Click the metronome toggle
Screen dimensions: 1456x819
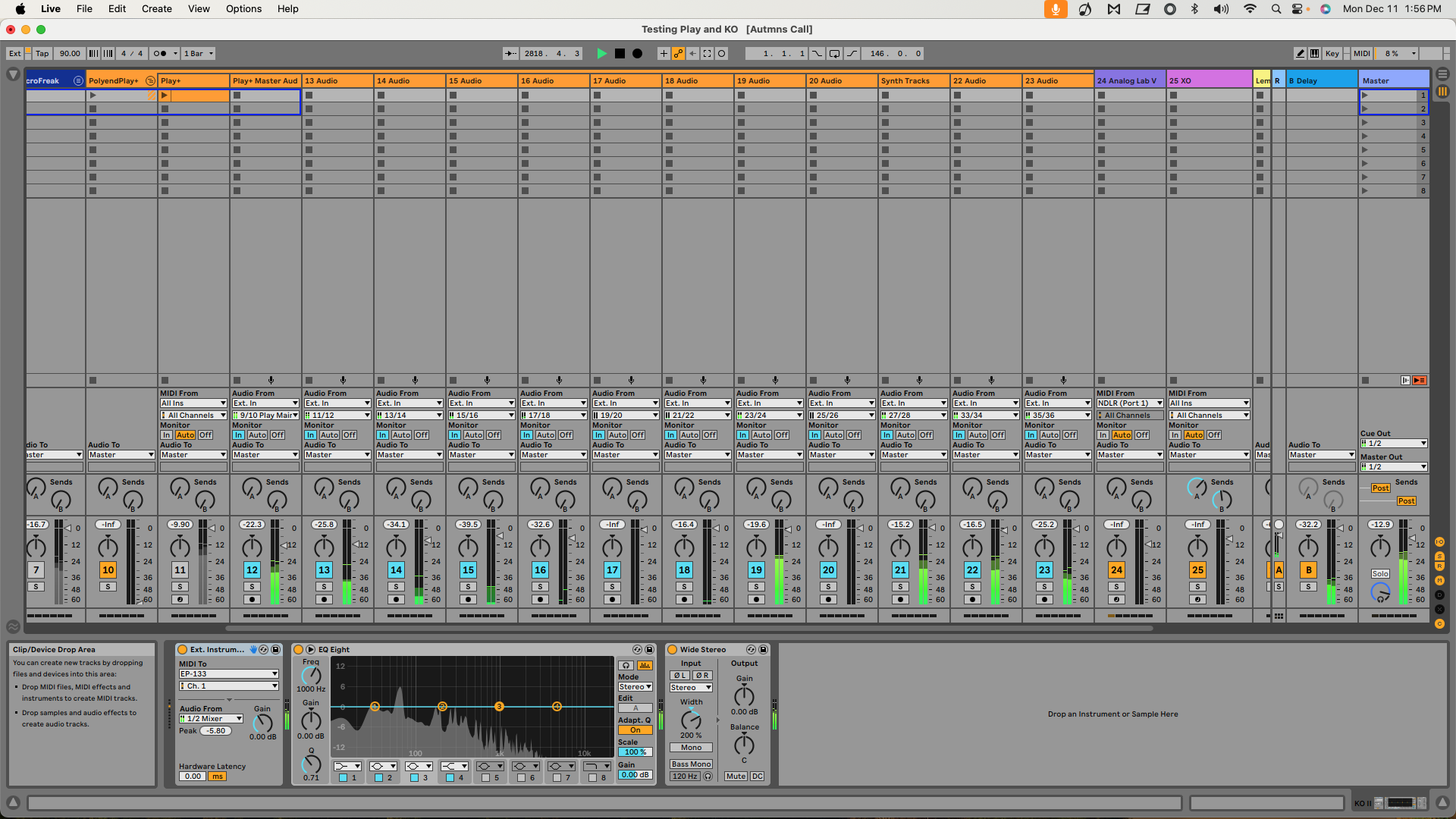(161, 54)
